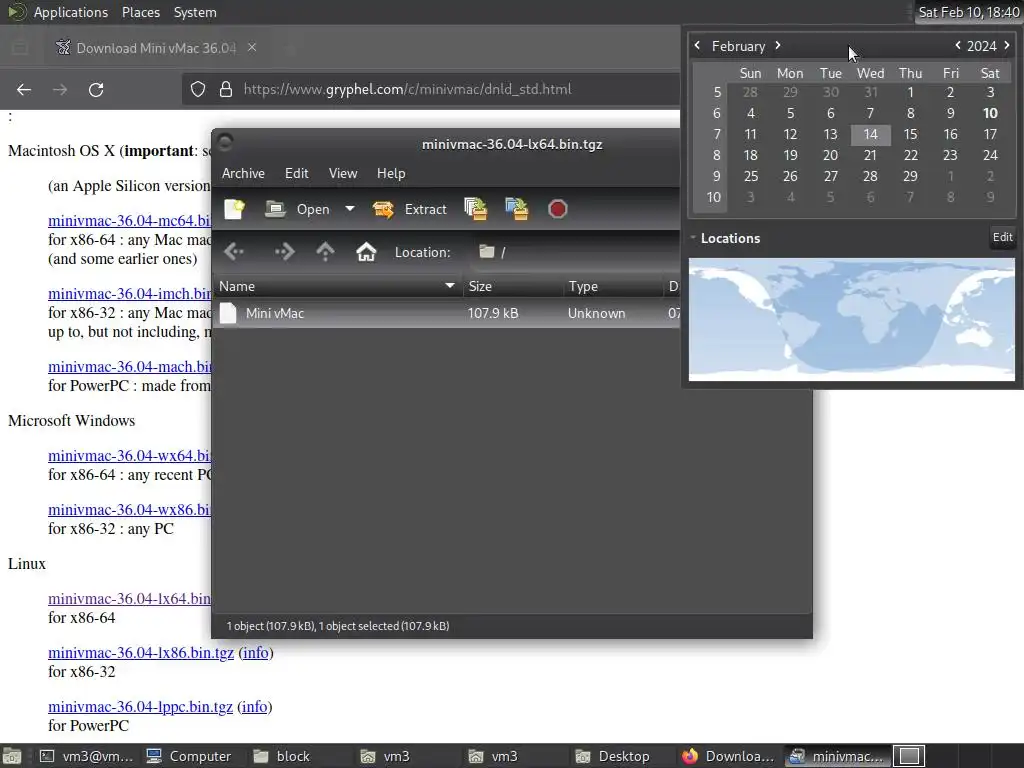Screen dimensions: 1024x768
Task: Click the shield tracking protection icon
Action: click(198, 89)
